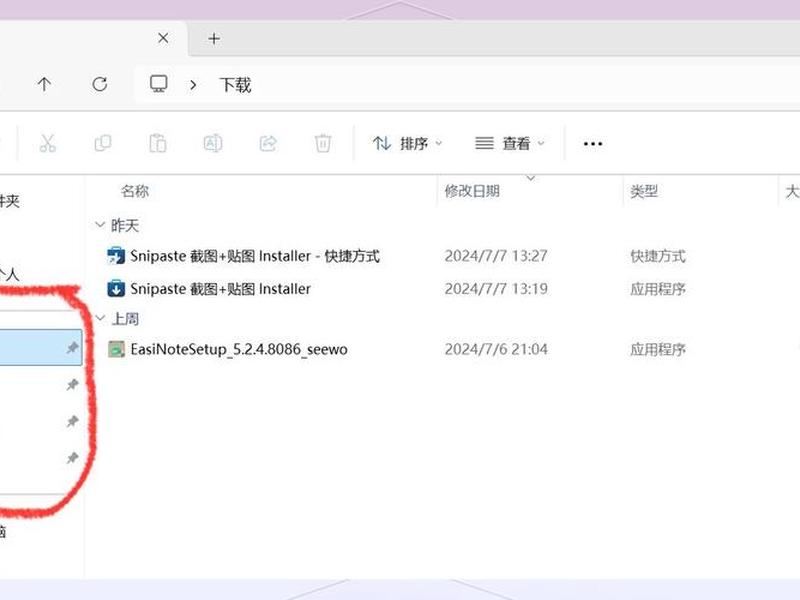Image resolution: width=800 pixels, height=600 pixels.
Task: Sort by 名称 column header
Action: tap(135, 191)
